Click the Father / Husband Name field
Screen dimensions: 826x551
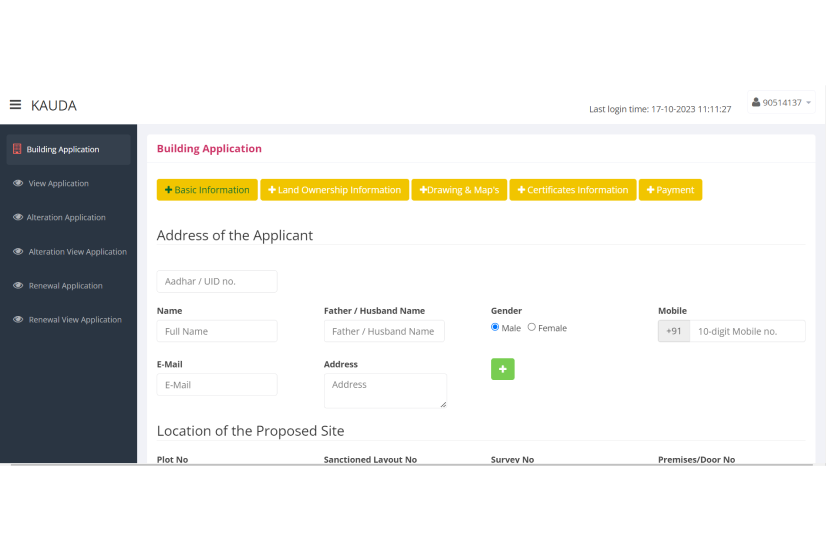[x=384, y=331]
